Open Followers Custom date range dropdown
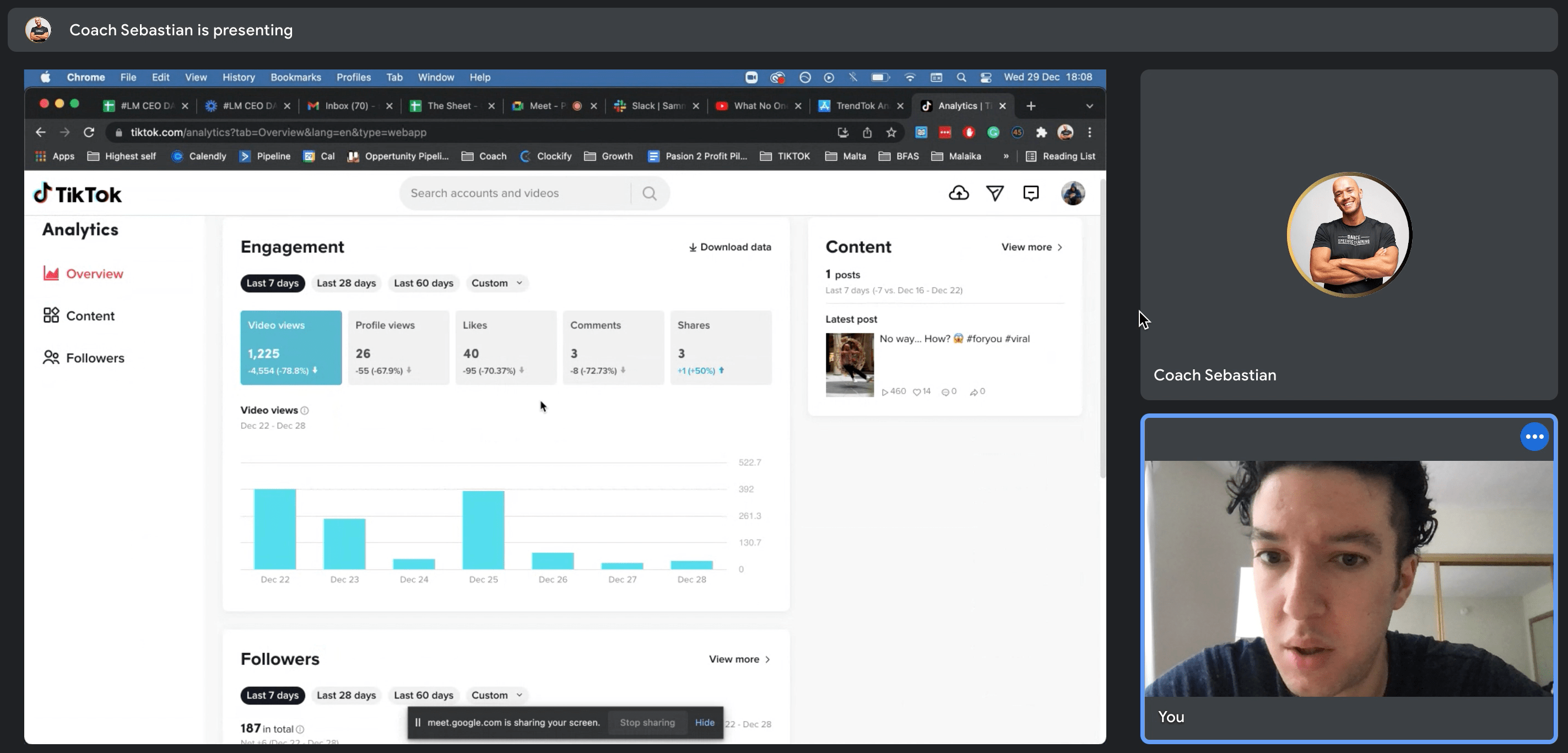Image resolution: width=1568 pixels, height=753 pixels. coord(496,695)
